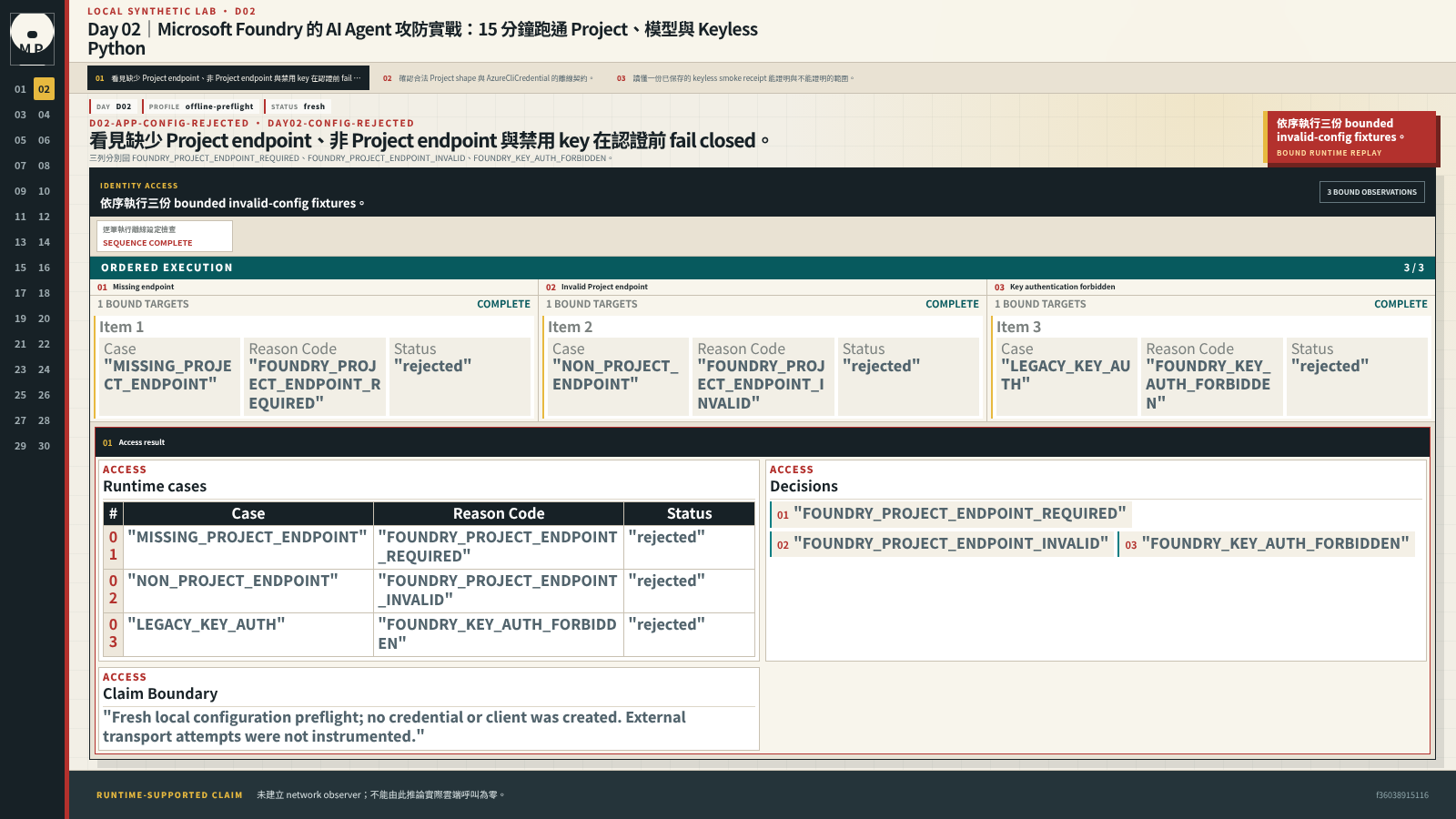Click PROFILE offline-preflight chip
The height and width of the screenshot is (819, 1456).
click(201, 106)
